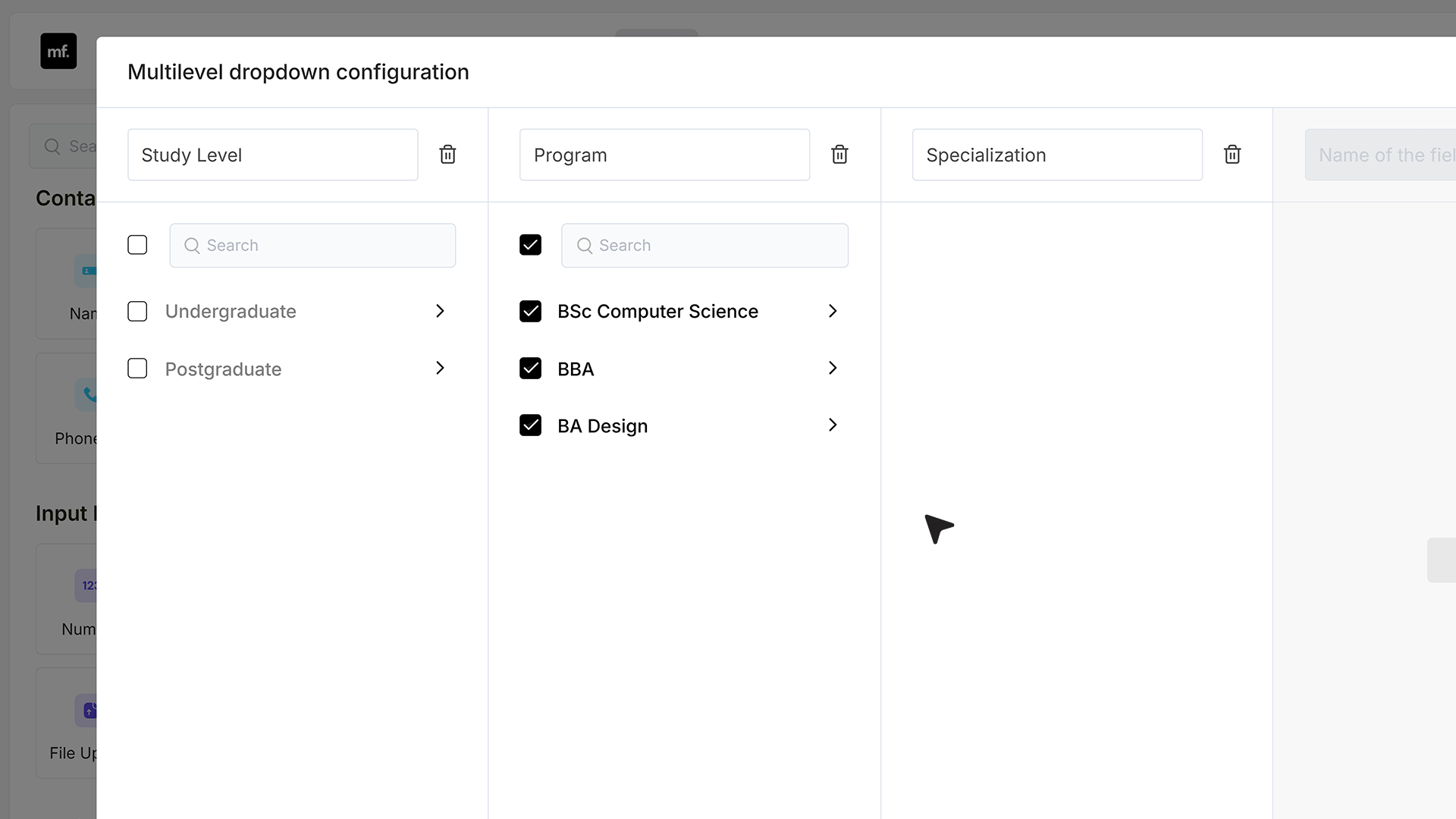Check the Postgraduate checkbox
This screenshot has width=1456, height=819.
pos(137,369)
